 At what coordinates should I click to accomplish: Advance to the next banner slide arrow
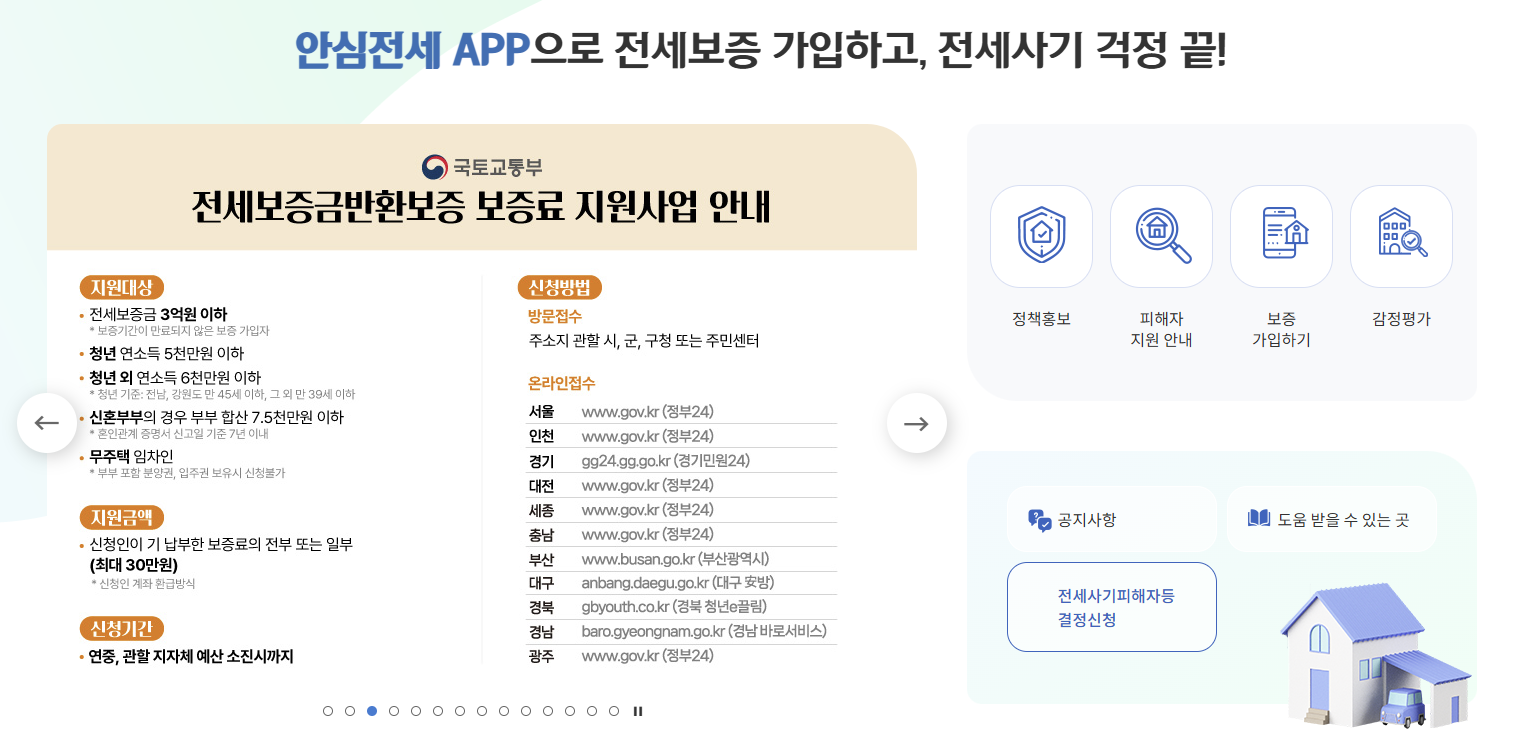pyautogui.click(x=916, y=423)
